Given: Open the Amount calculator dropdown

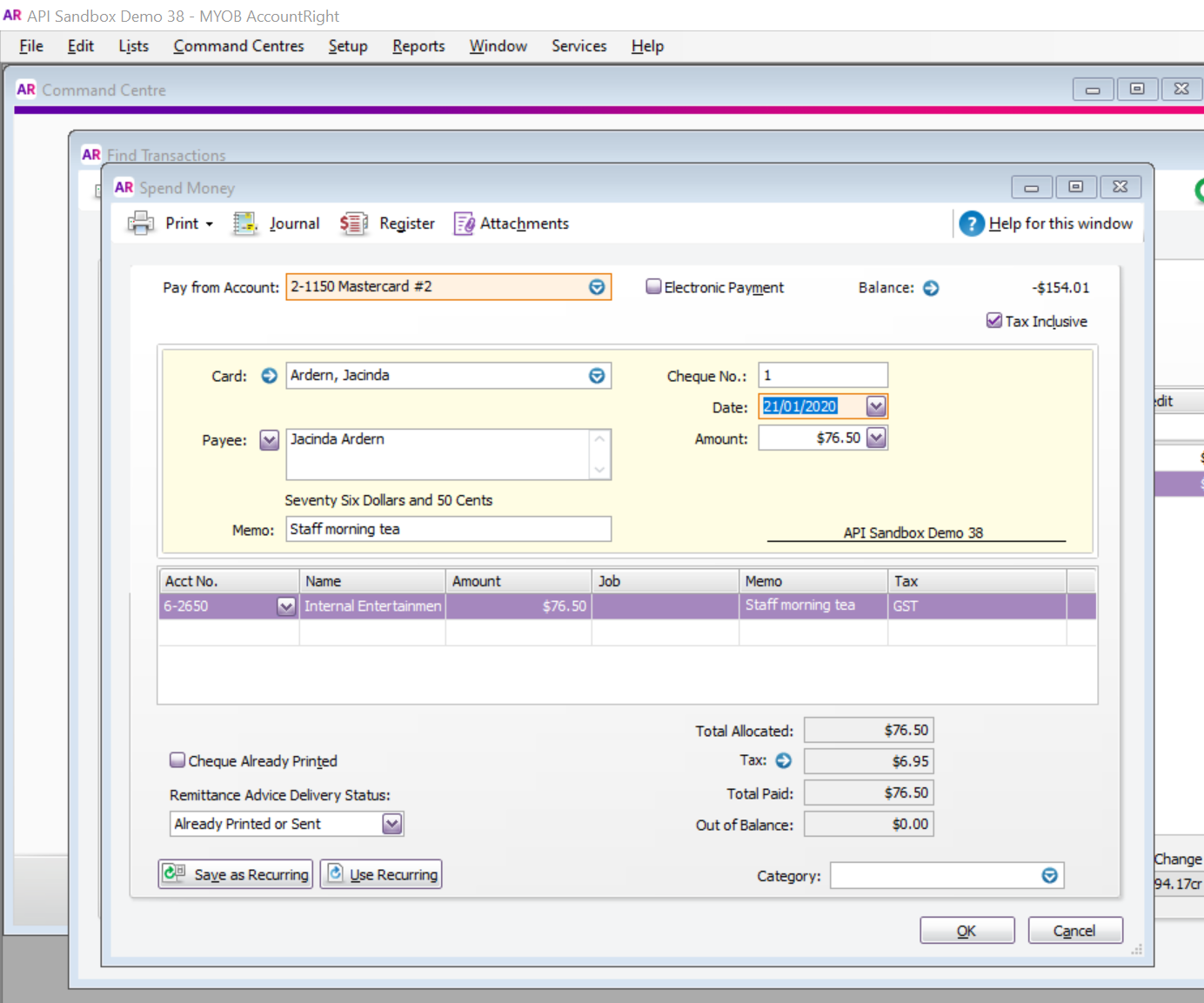Looking at the screenshot, I should (876, 438).
